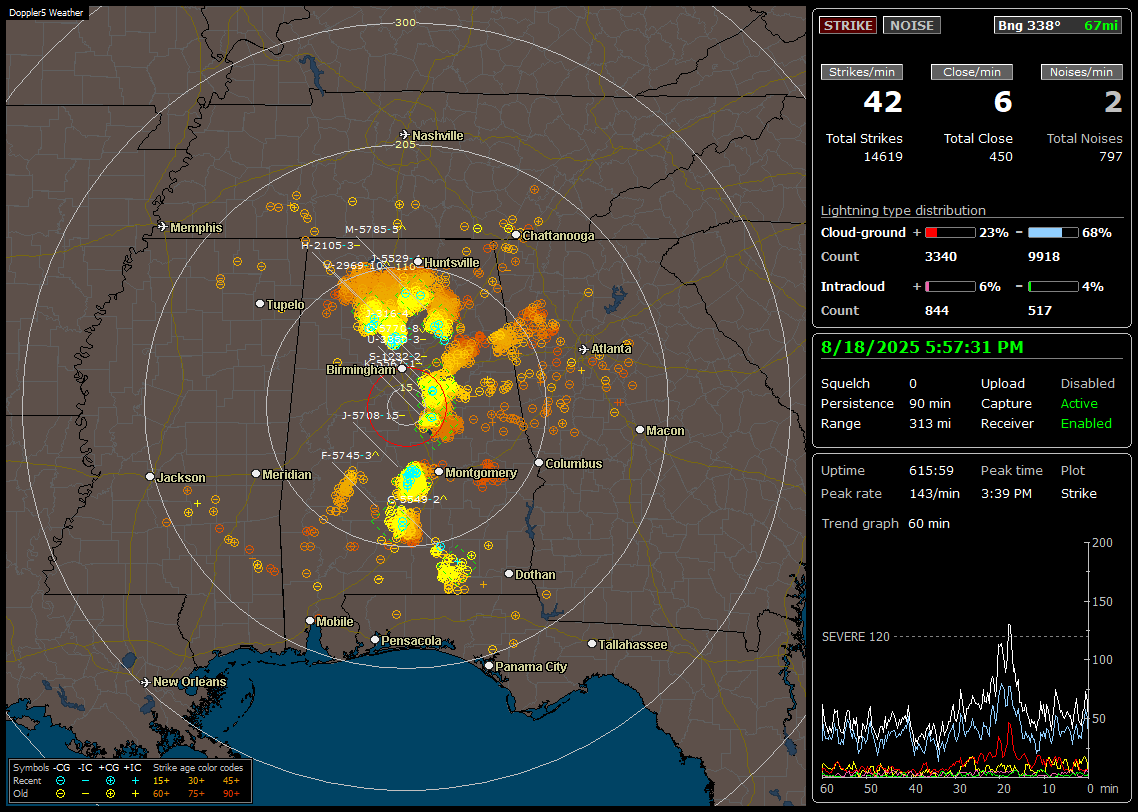This screenshot has width=1138, height=812.
Task: Click the Columbus city marker
Action: click(x=539, y=462)
